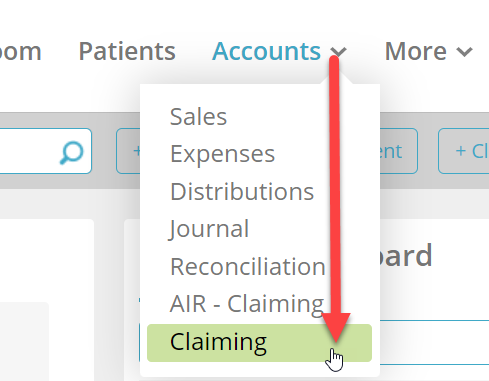
Task: Click the partially visible 'oom' nav tab
Action: [x=20, y=51]
